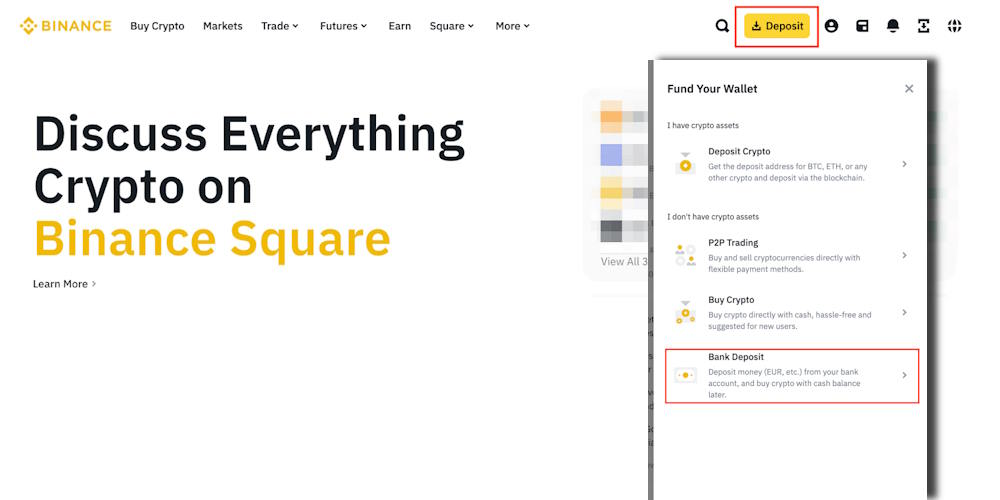Screen dimensions: 1000x500
Task: Select the Bank Deposit title
Action: pyautogui.click(x=735, y=357)
